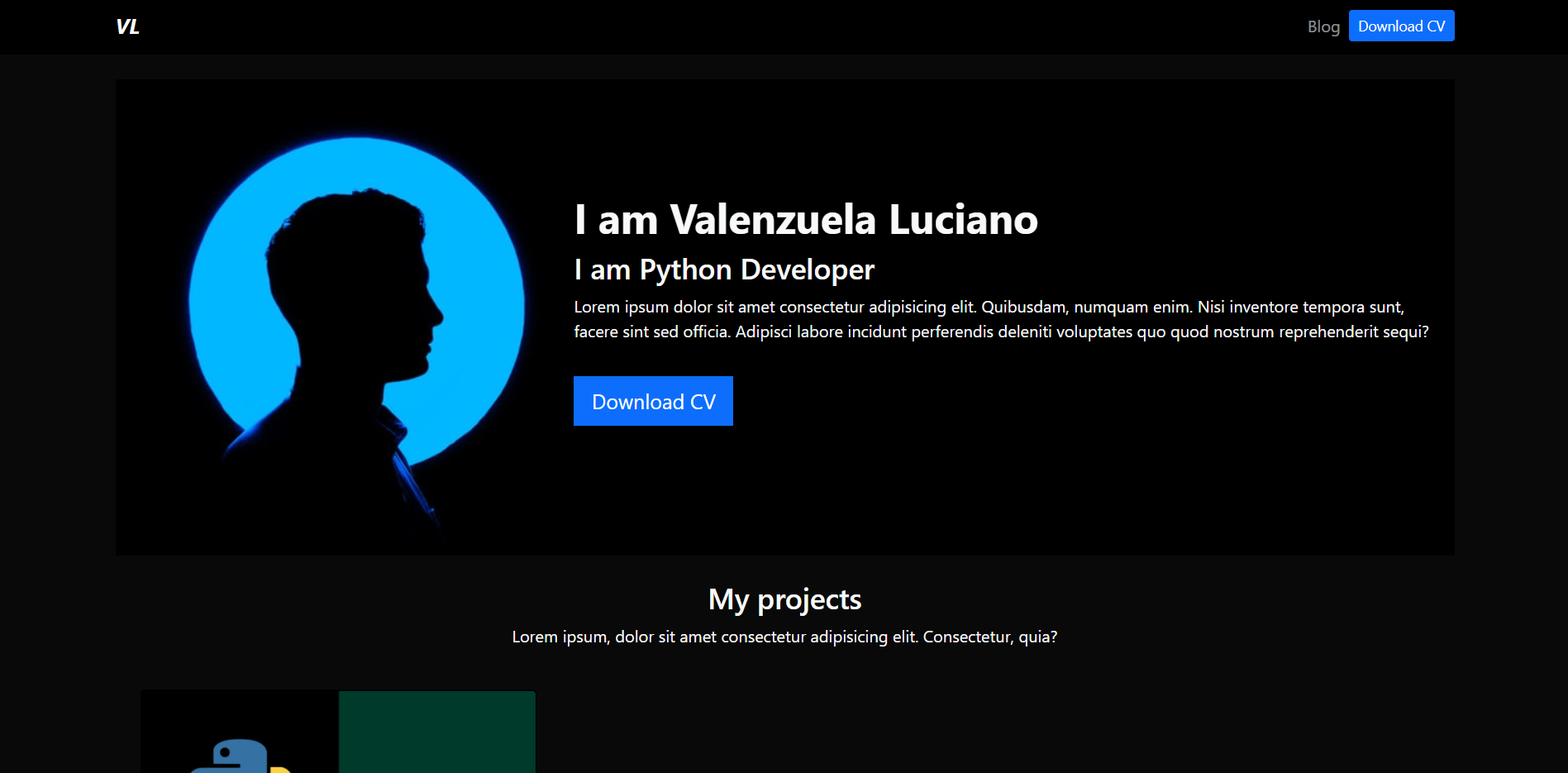1568x773 pixels.
Task: Click the hero section Lorem ipsum paragraph
Action: click(x=992, y=318)
